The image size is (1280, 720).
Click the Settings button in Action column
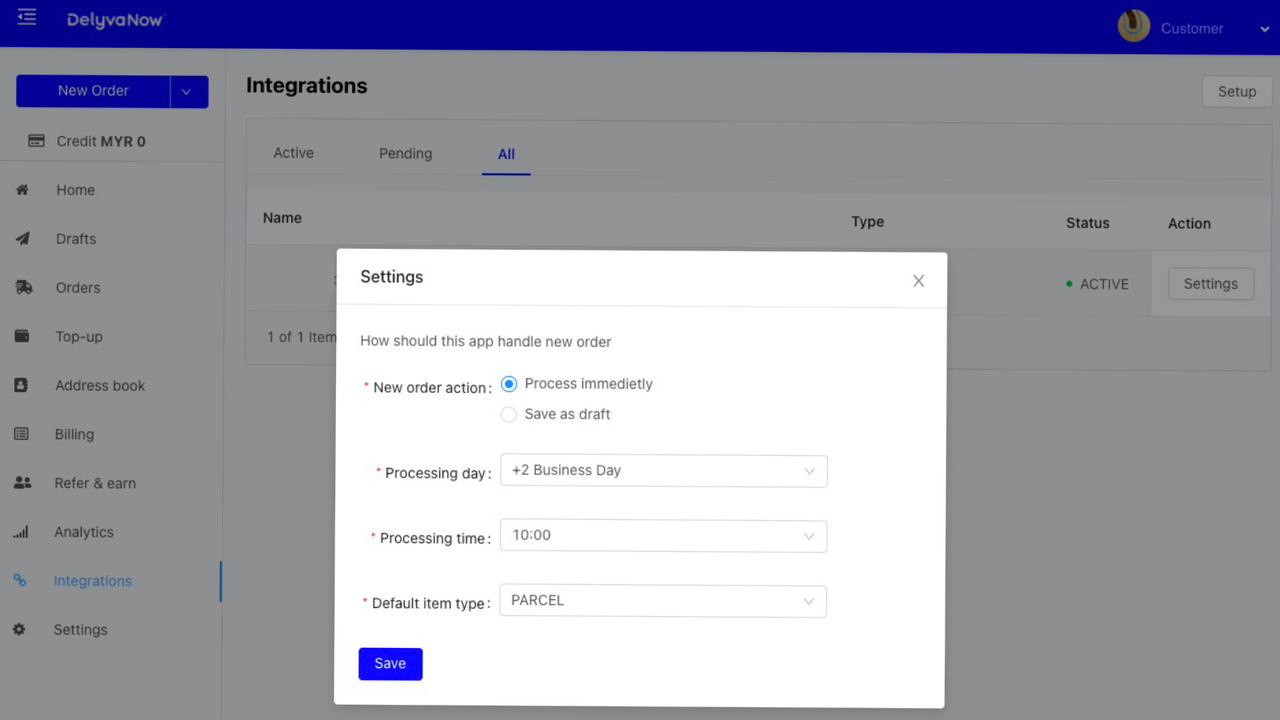(1211, 284)
